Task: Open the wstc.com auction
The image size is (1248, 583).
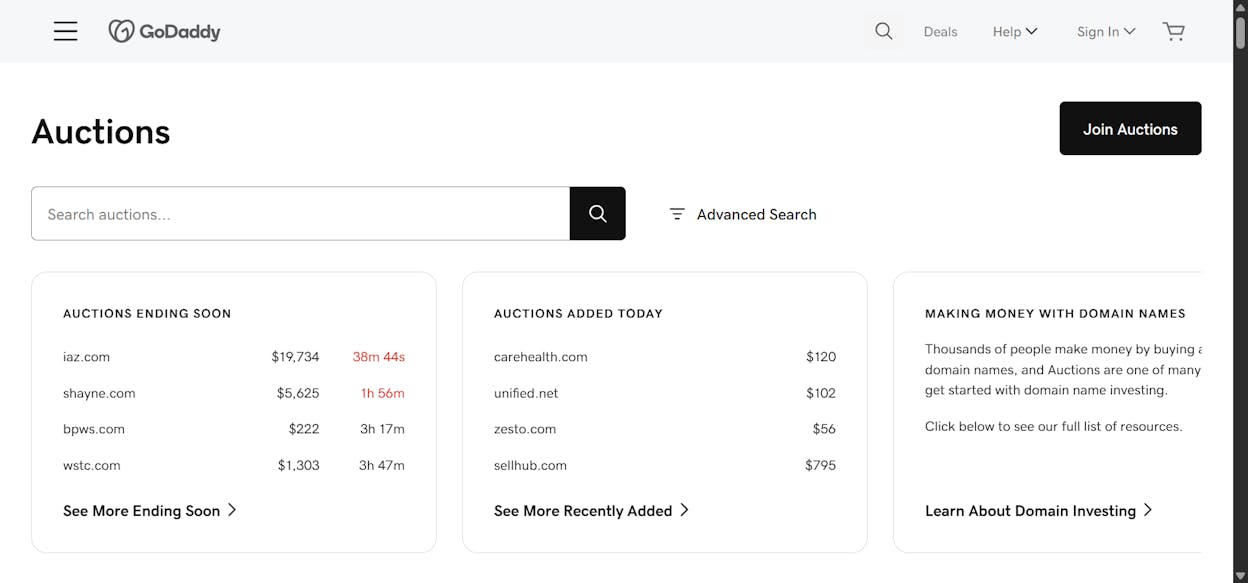Action: tap(92, 465)
